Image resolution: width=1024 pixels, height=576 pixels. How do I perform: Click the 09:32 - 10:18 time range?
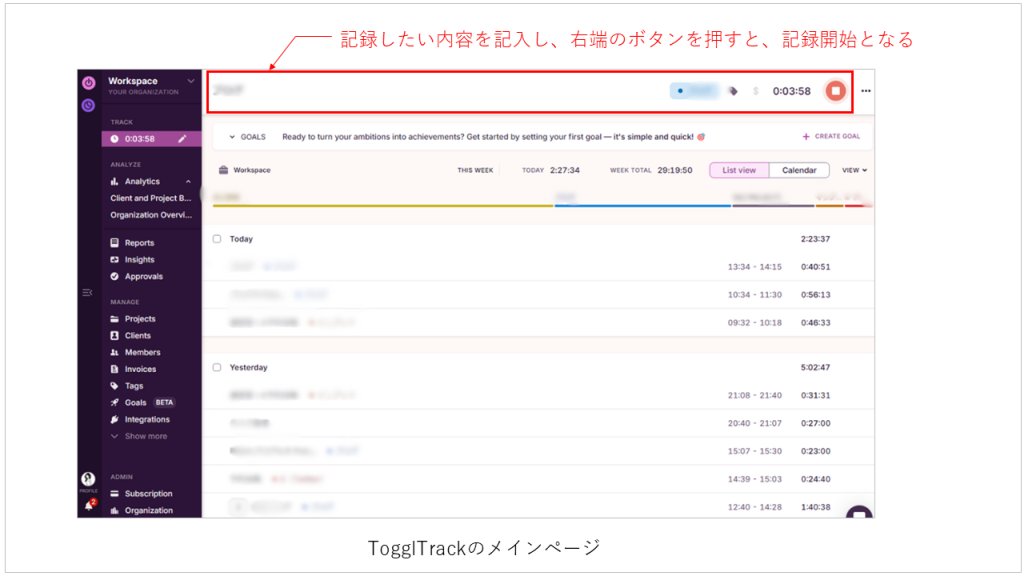coord(754,323)
